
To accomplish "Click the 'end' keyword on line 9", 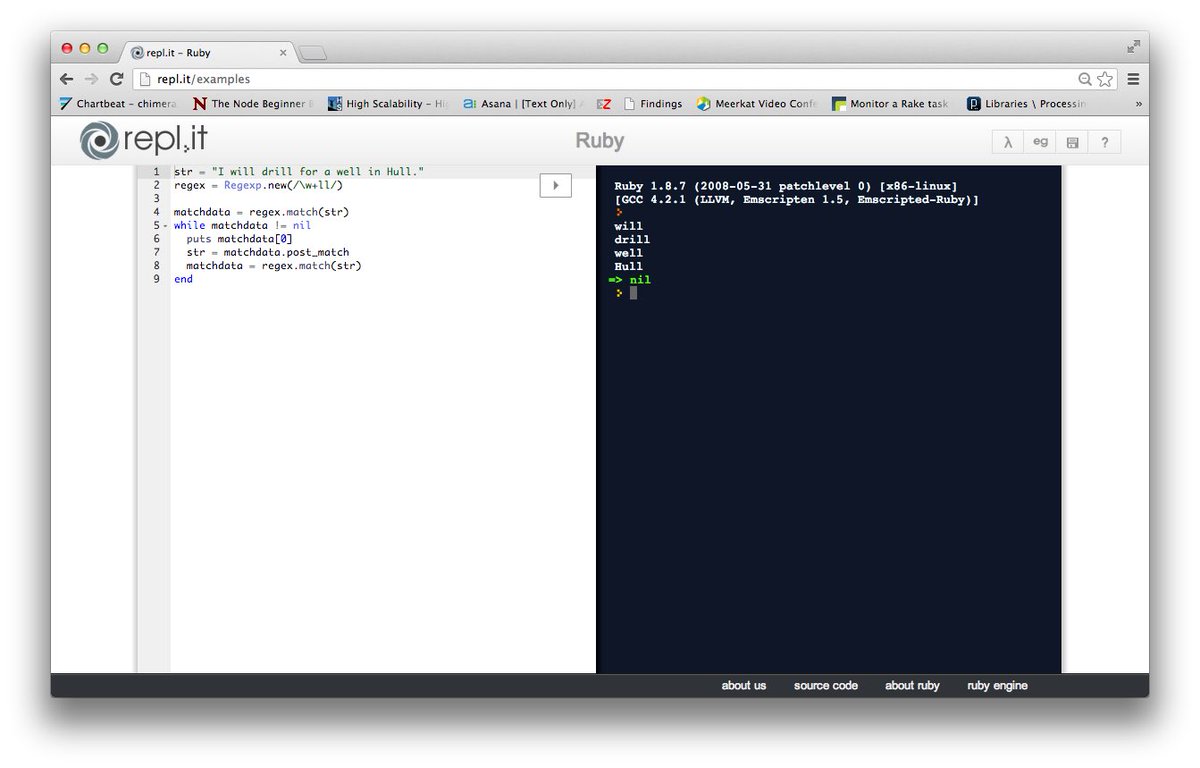I will (x=183, y=279).
